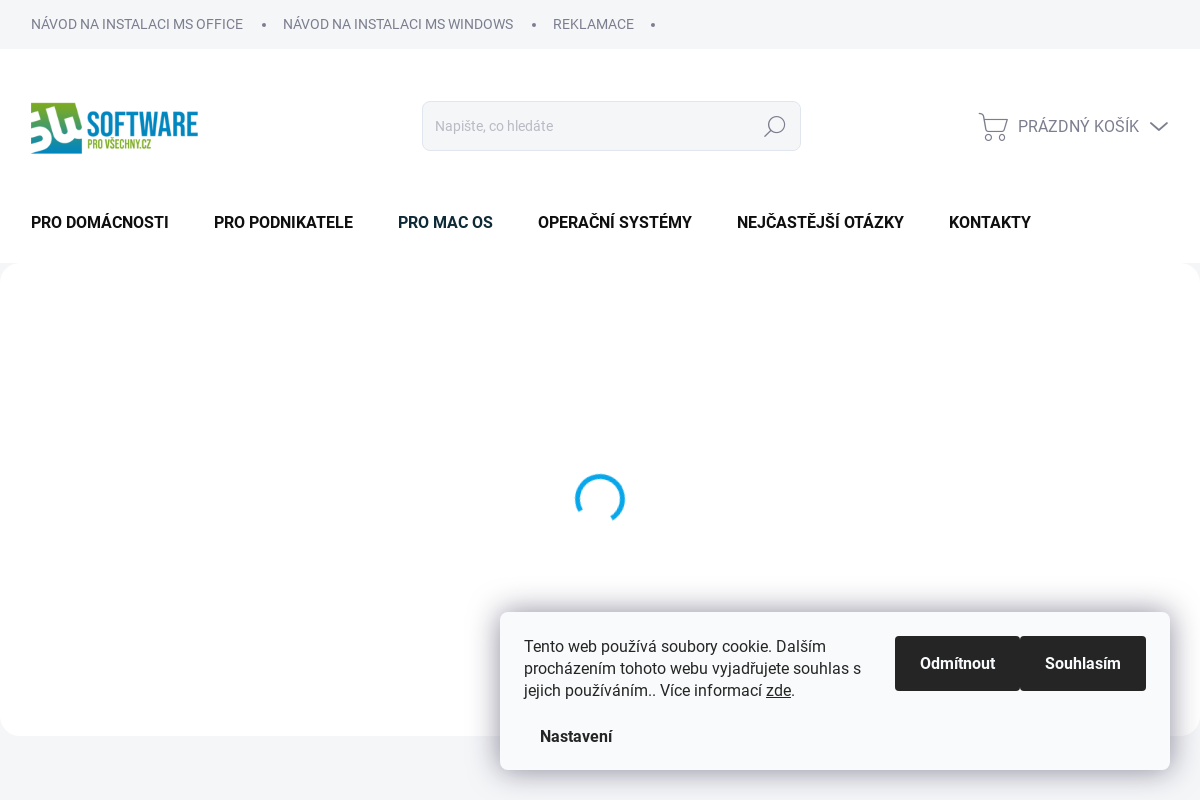Reject cookies with the Odmítnout button

(957, 663)
